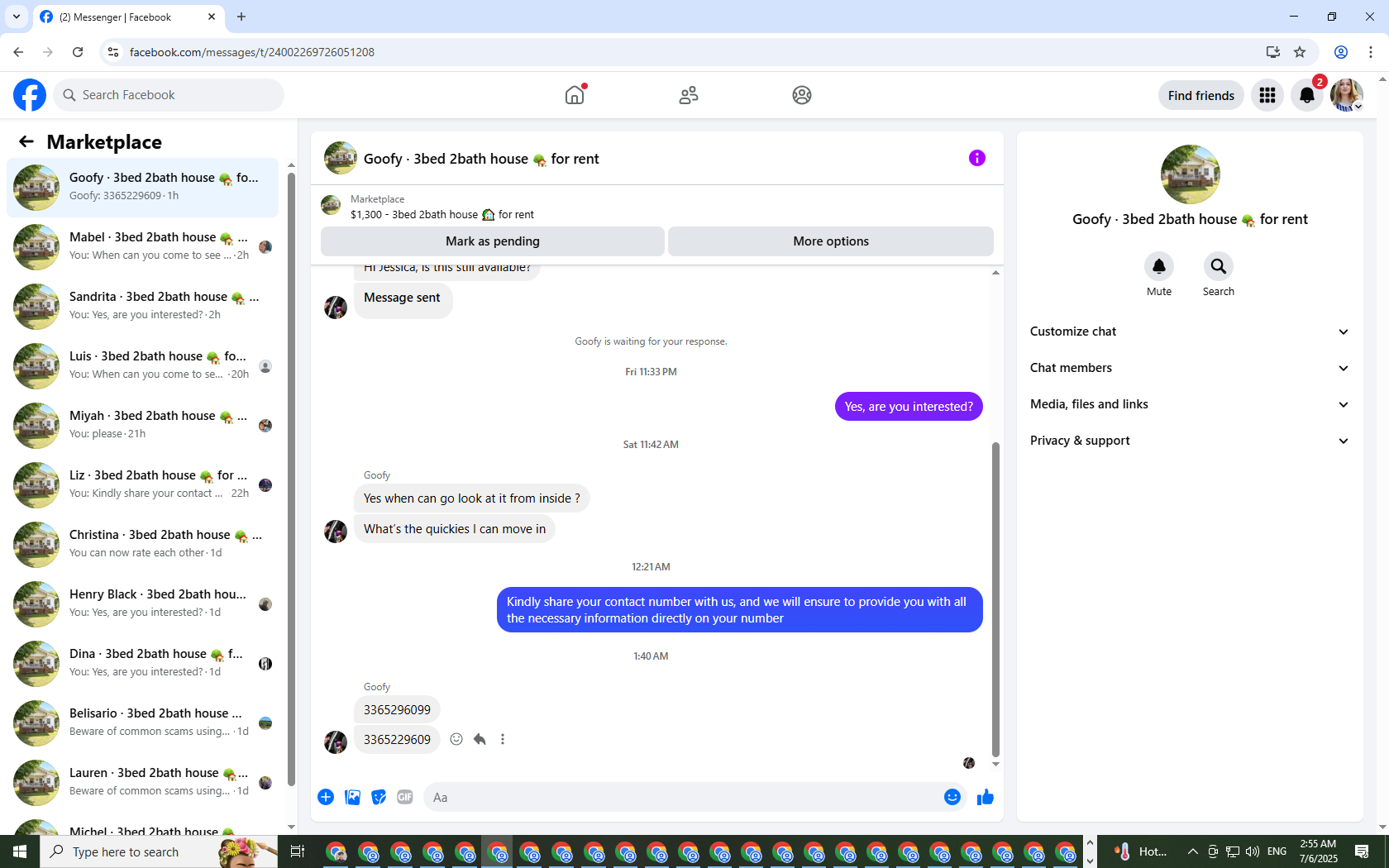Open the Groups icon in top navigation

tap(802, 95)
